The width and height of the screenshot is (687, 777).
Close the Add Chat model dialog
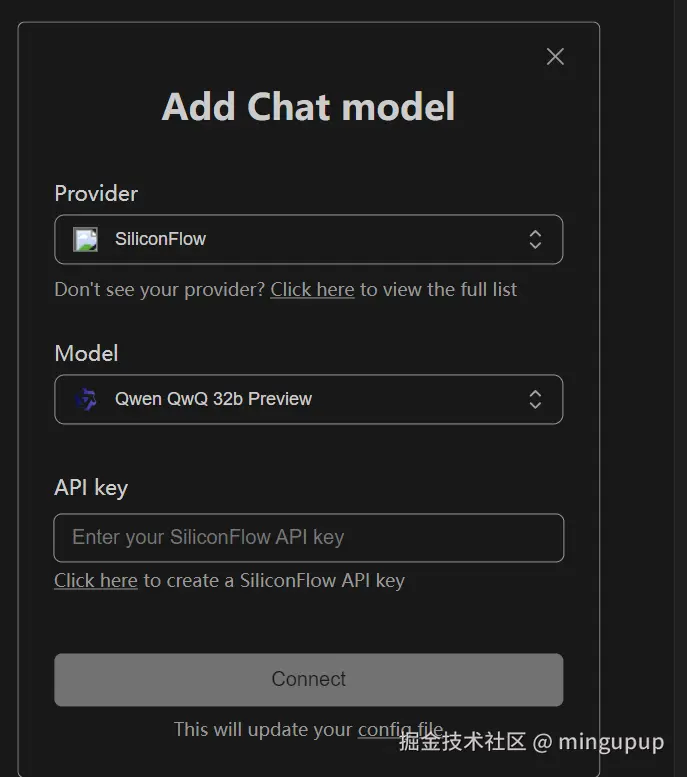coord(555,57)
